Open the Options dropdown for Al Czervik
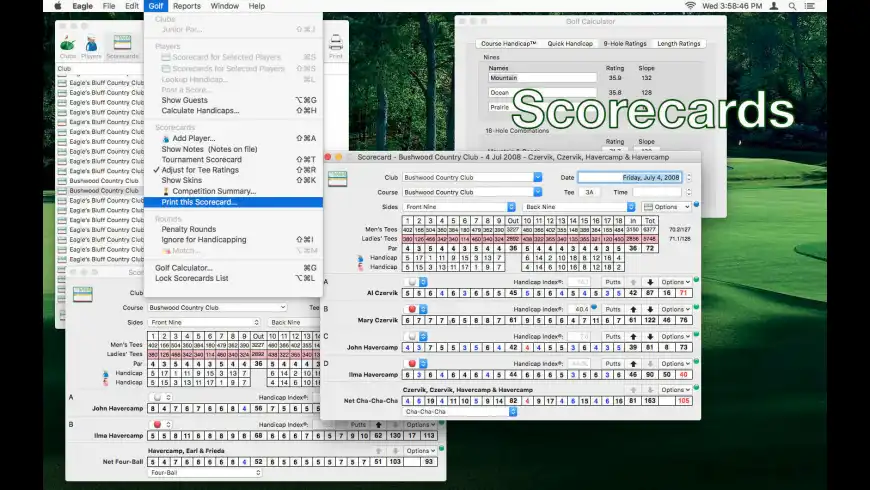 pos(675,282)
